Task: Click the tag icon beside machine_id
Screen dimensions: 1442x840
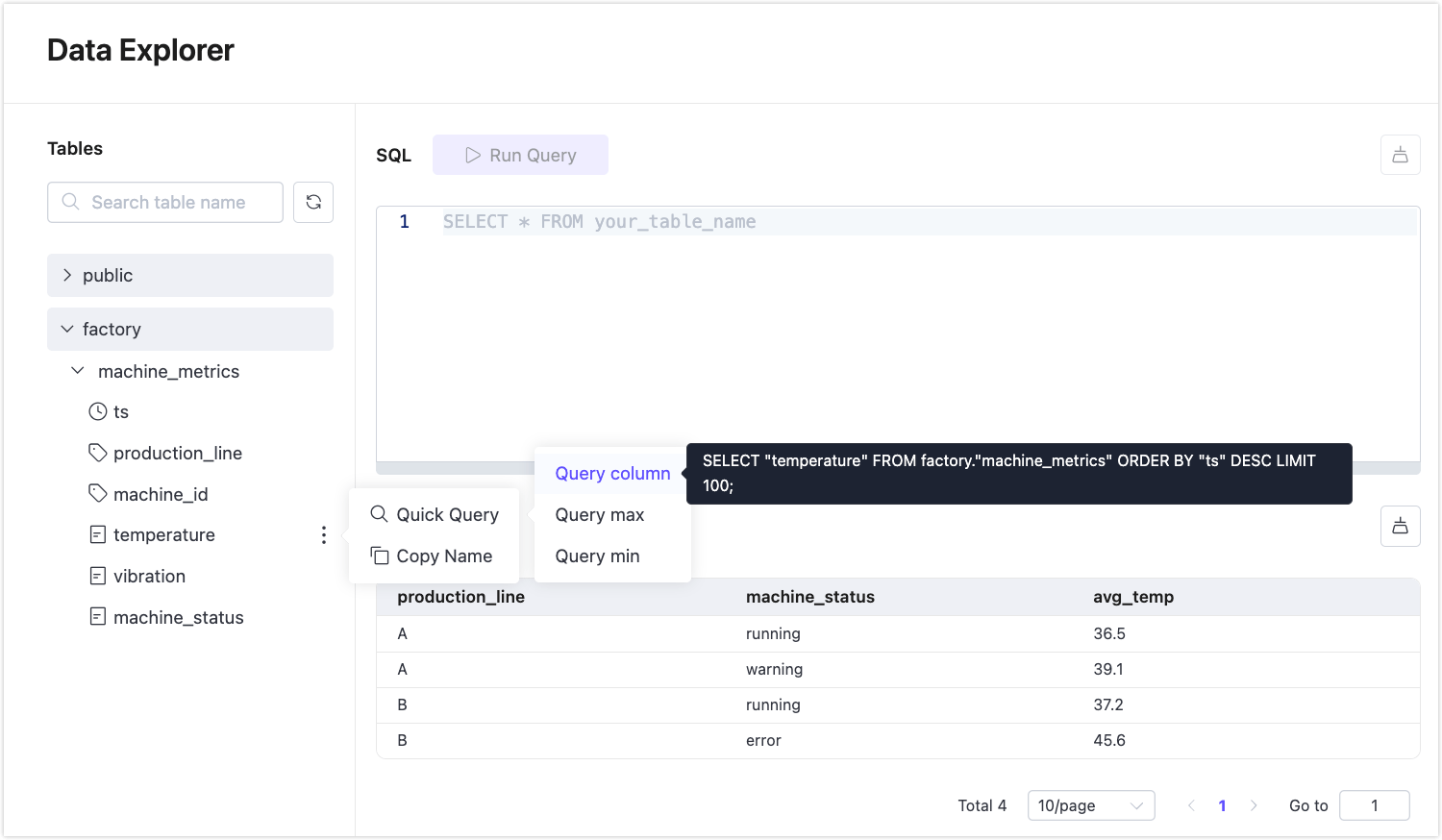Action: [x=98, y=494]
